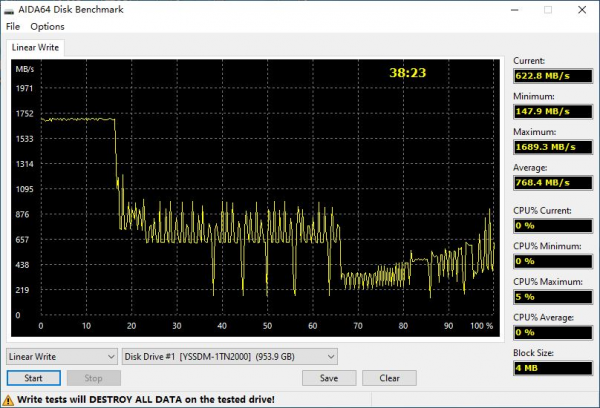Screen dimensions: 600x408
Task: Click the 38:23 elapsed timer on the graph
Action: click(x=407, y=73)
